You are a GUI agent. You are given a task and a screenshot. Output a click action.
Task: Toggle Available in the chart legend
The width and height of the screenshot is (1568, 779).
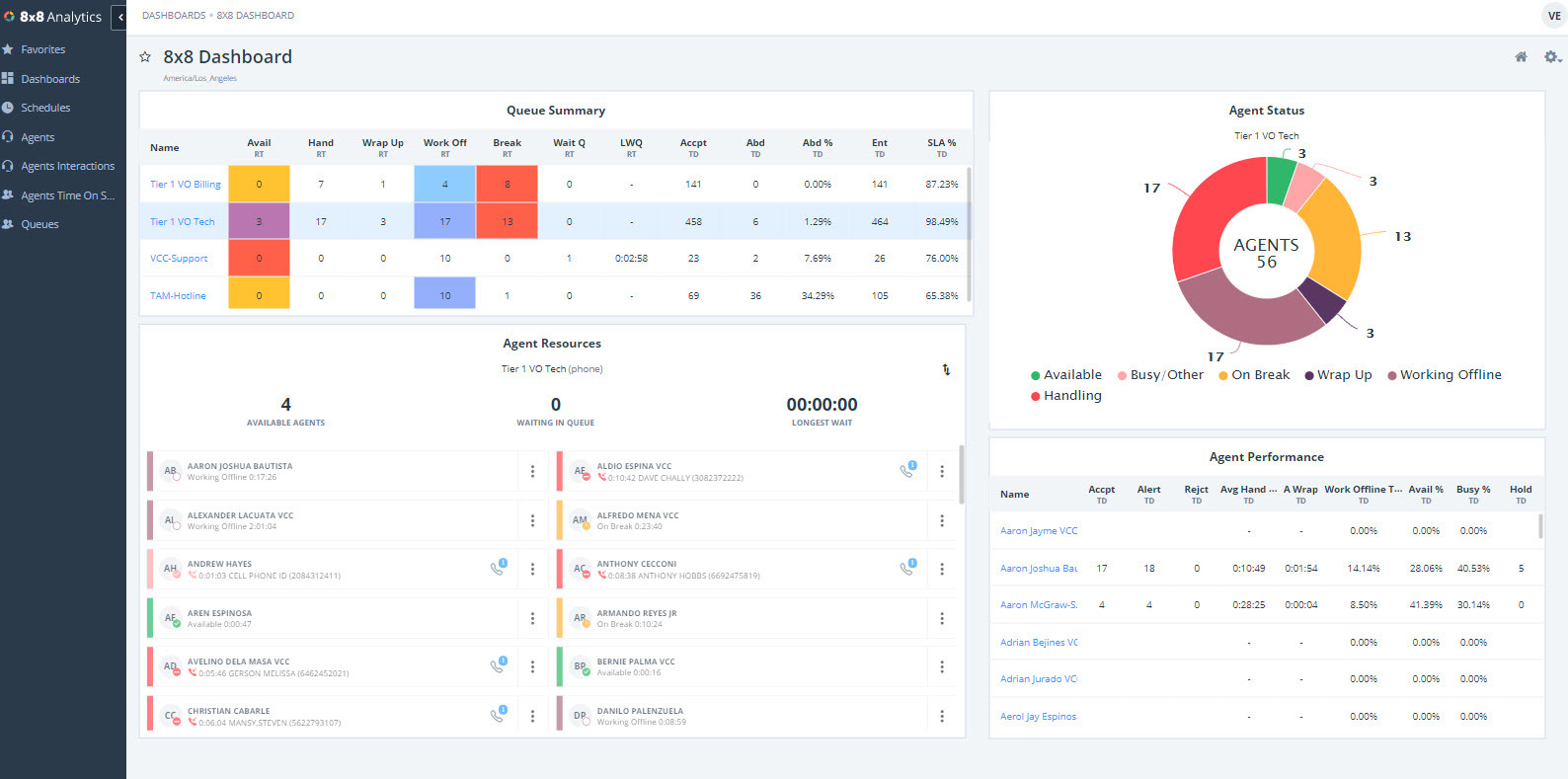pyautogui.click(x=1066, y=375)
